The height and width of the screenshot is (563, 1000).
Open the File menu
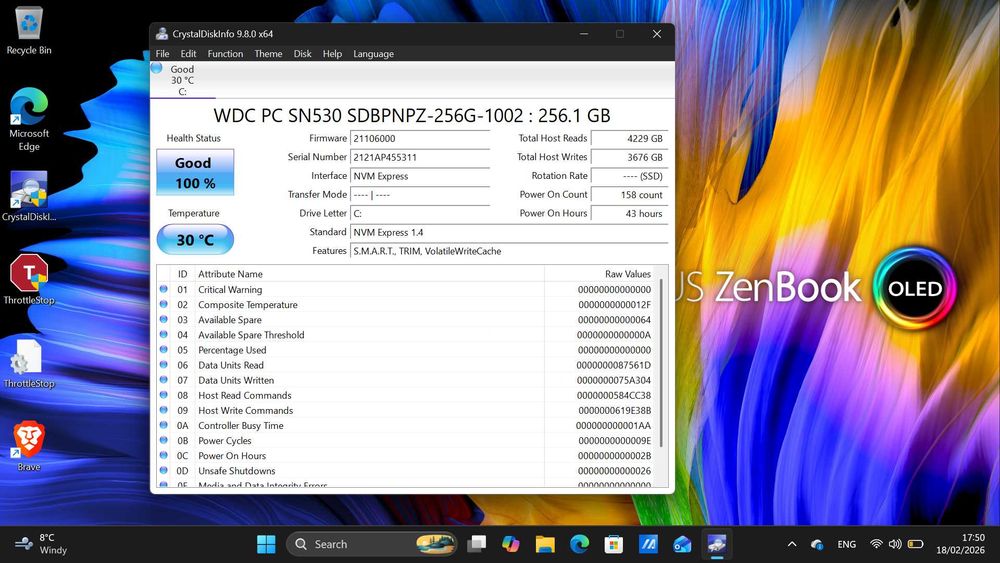pos(163,54)
